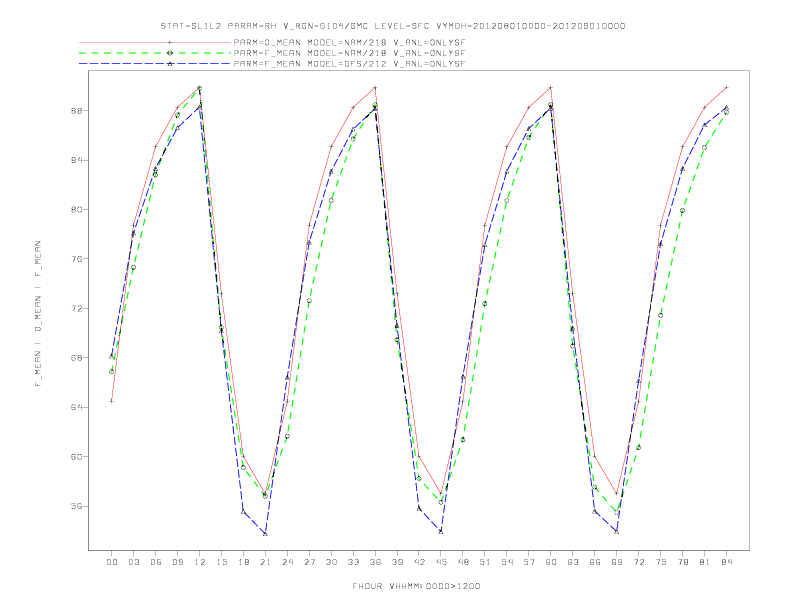Click x-axis tick label 60
Image resolution: width=792 pixels, height=612 pixels.
551,562
